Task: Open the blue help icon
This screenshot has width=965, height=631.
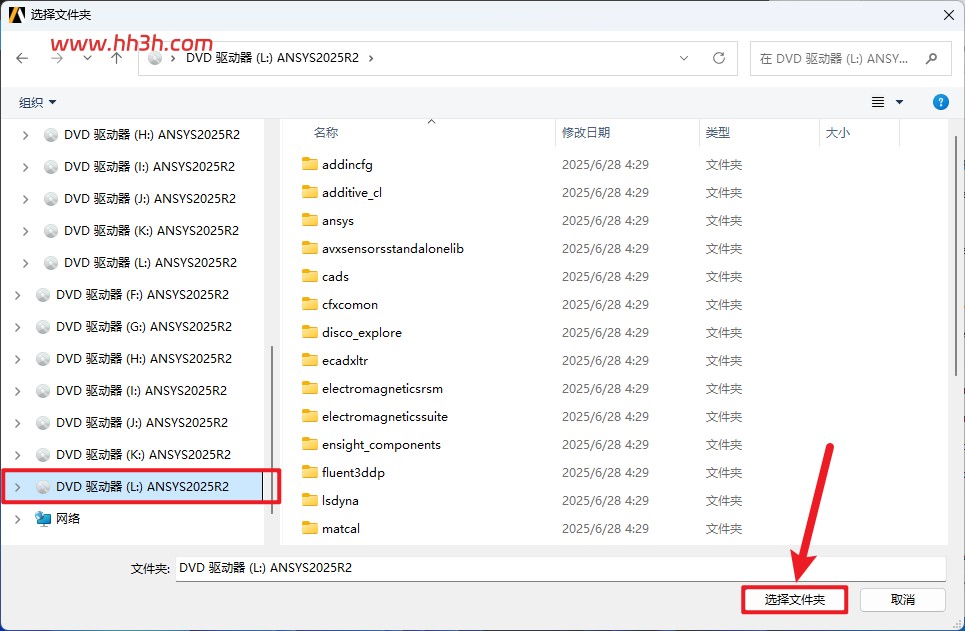Action: click(x=940, y=102)
